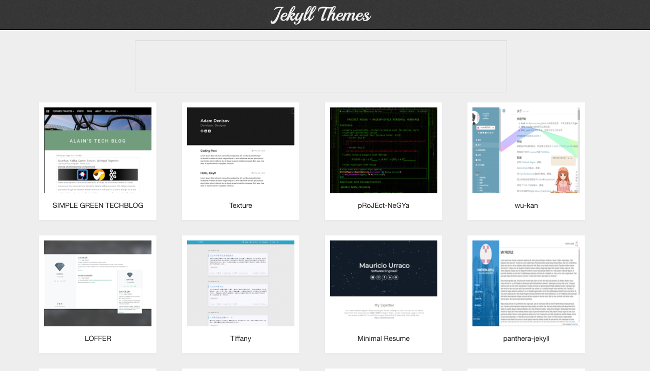Screen dimensions: 650x371
Task: Open the Minimal Resume theme screenshot
Action: click(x=383, y=283)
